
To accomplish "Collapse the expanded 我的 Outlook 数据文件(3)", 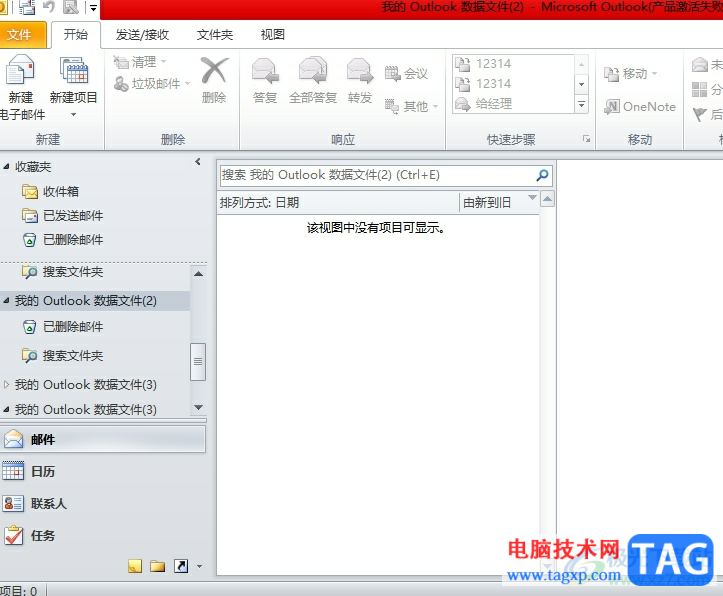I will point(6,409).
